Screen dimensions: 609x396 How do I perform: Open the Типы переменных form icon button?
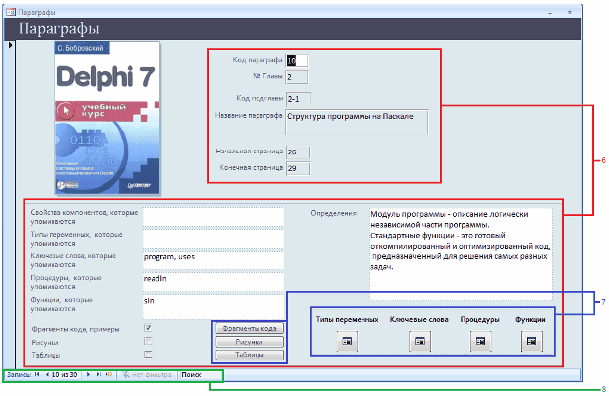coord(347,341)
